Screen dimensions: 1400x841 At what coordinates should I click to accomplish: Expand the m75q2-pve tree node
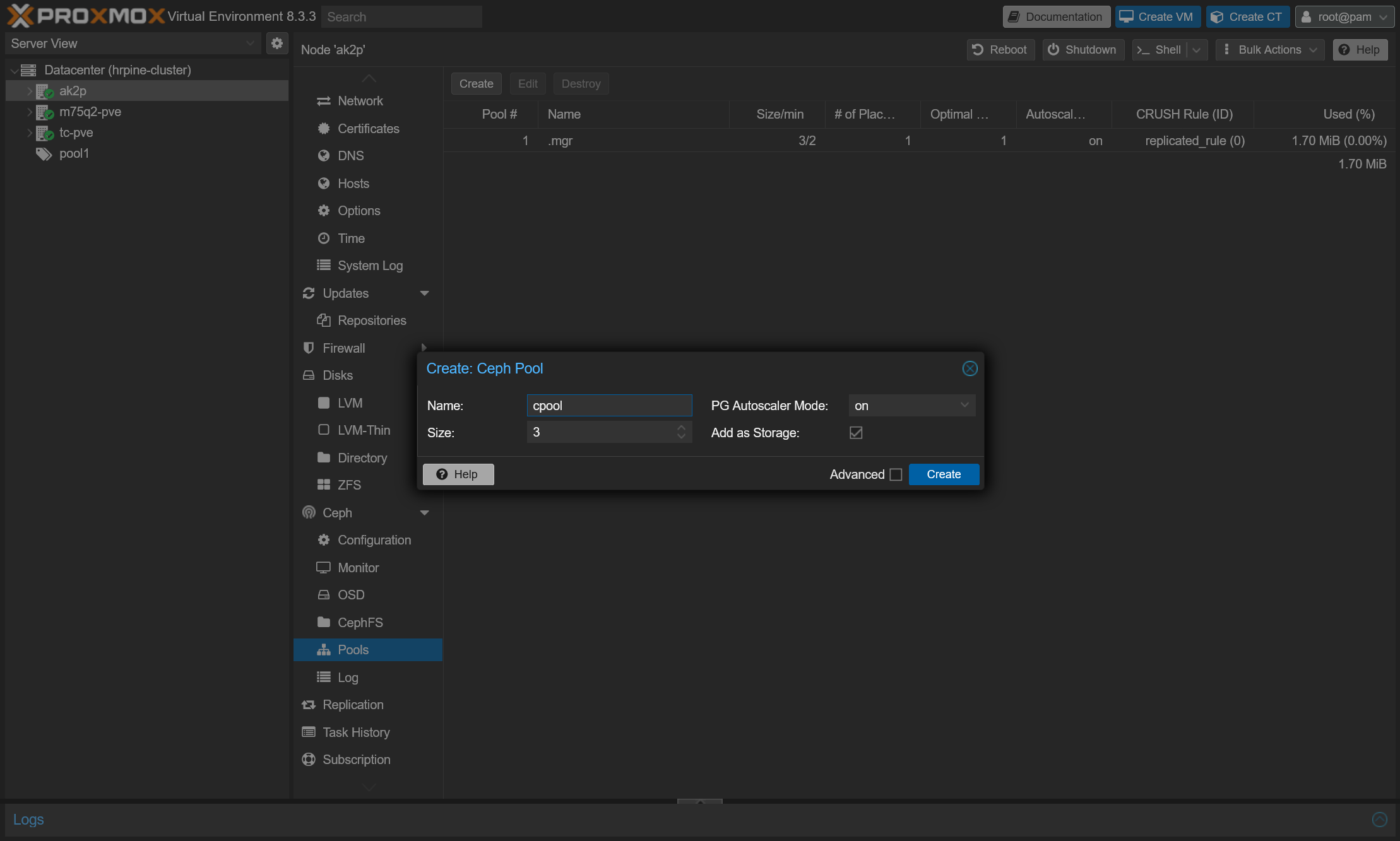point(30,112)
